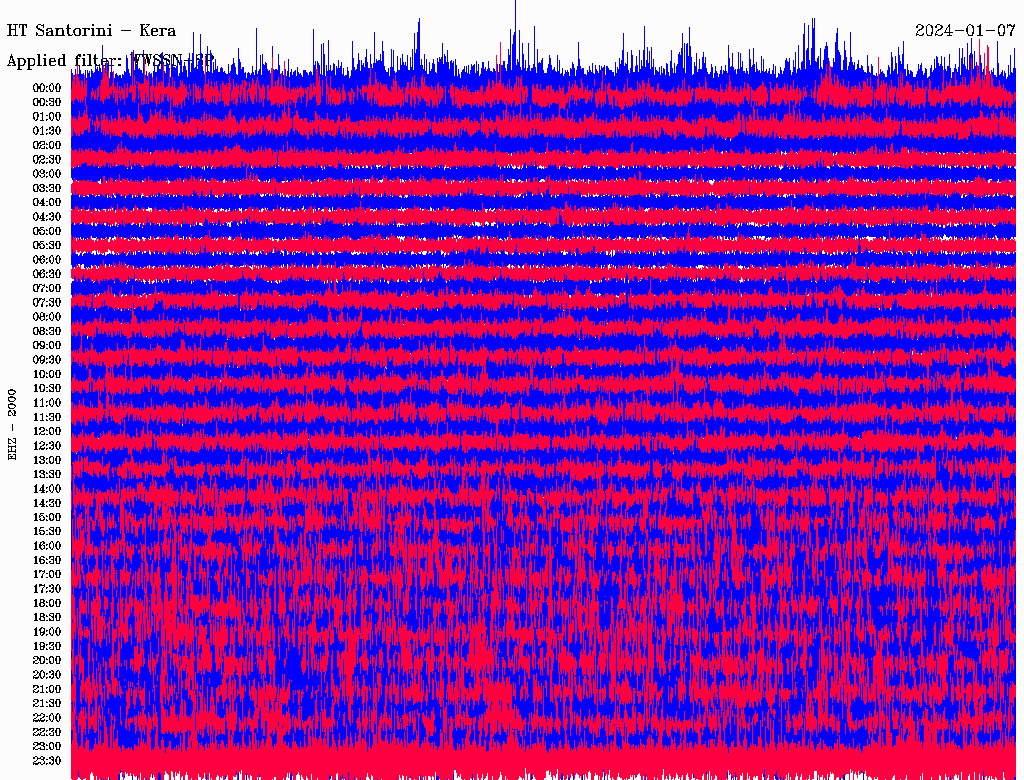
Task: Click the 23:00 time marker
Action: coord(47,746)
